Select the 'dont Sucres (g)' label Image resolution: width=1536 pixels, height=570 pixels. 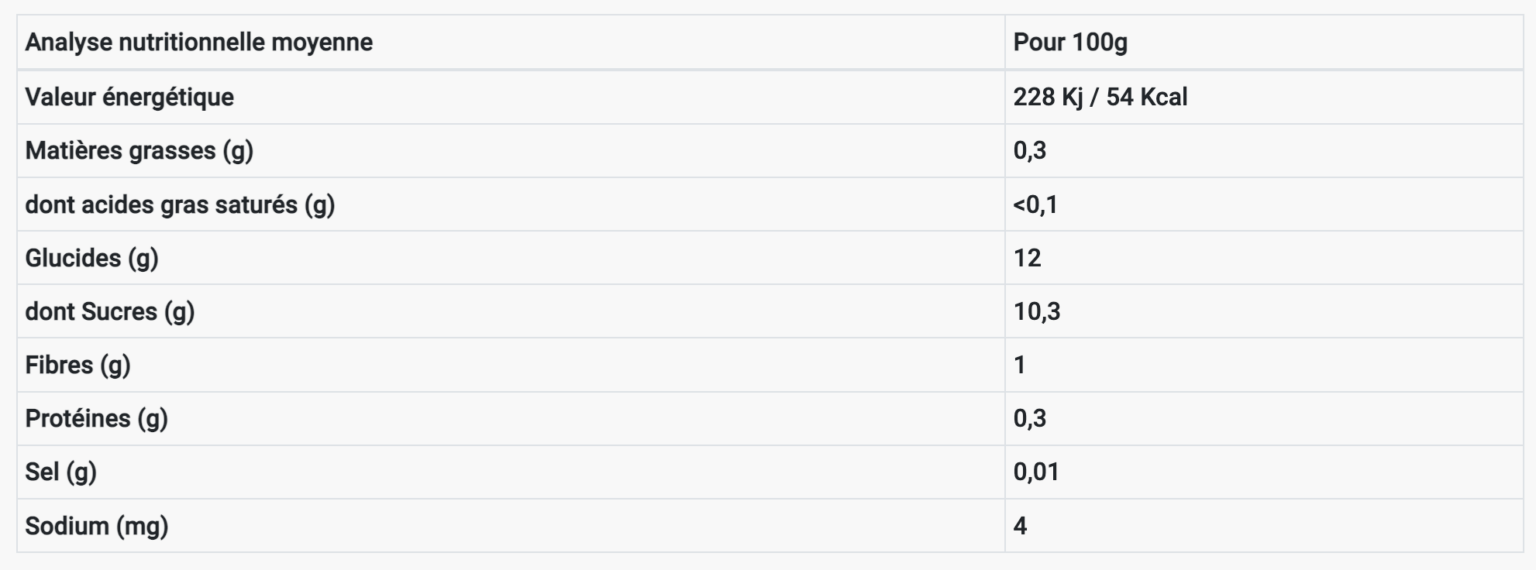pyautogui.click(x=110, y=311)
